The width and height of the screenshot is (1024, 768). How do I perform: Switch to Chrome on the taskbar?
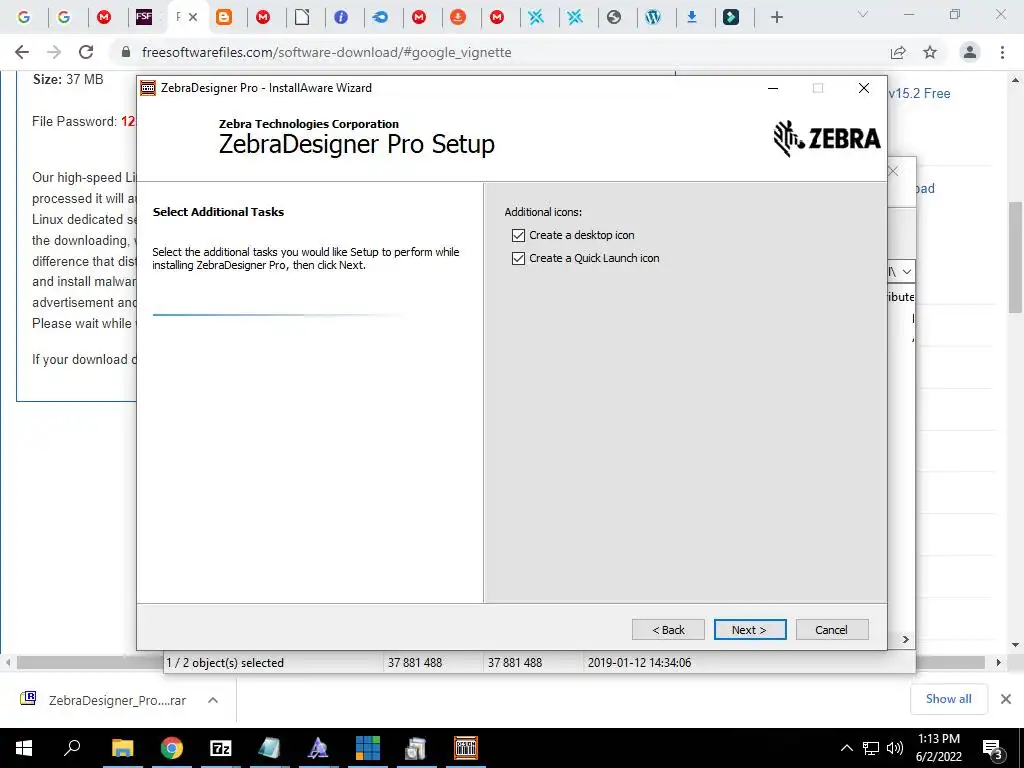tap(172, 748)
